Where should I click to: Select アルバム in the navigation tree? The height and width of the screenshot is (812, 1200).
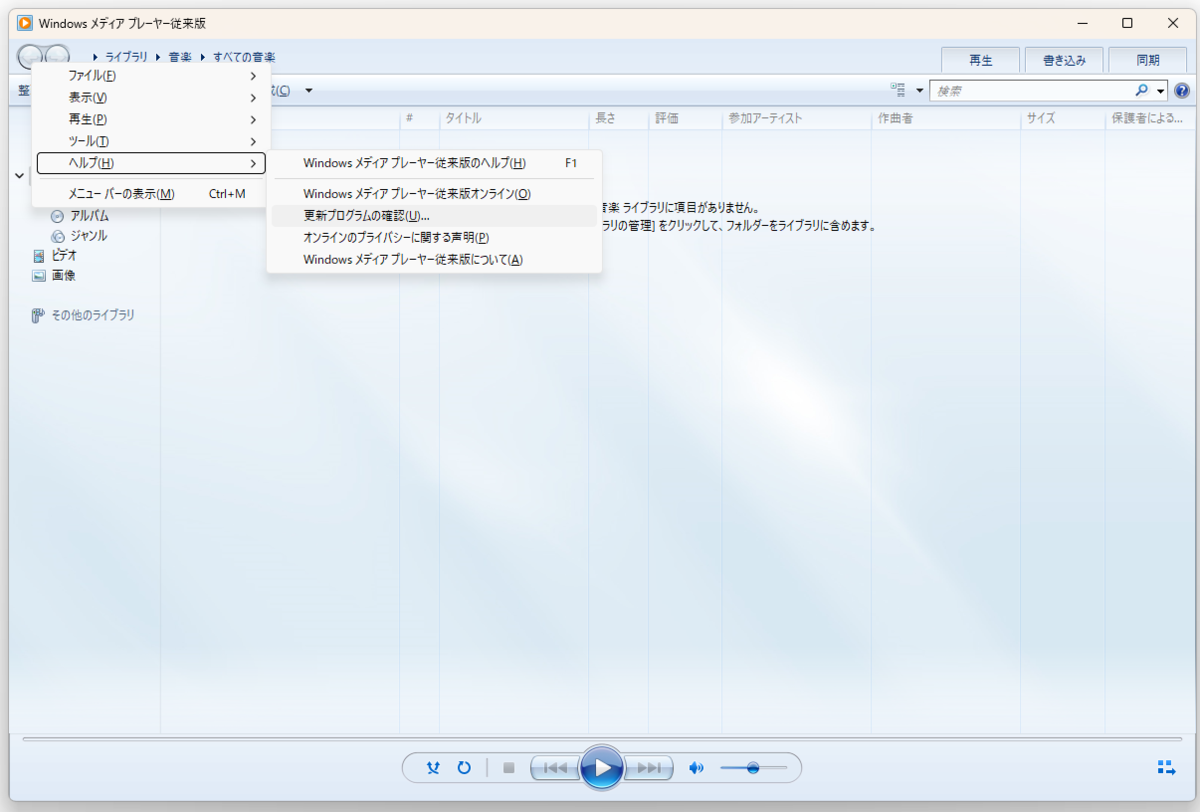click(x=89, y=216)
